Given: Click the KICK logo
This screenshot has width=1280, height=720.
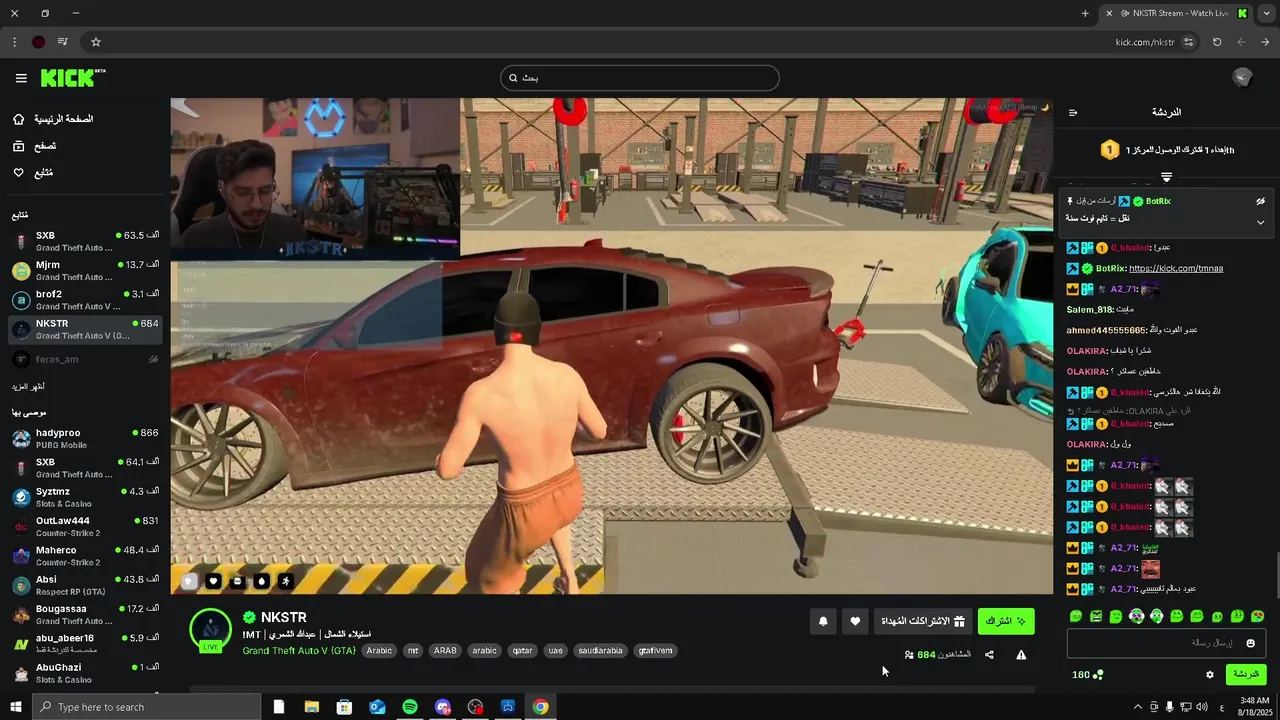Looking at the screenshot, I should (x=73, y=78).
